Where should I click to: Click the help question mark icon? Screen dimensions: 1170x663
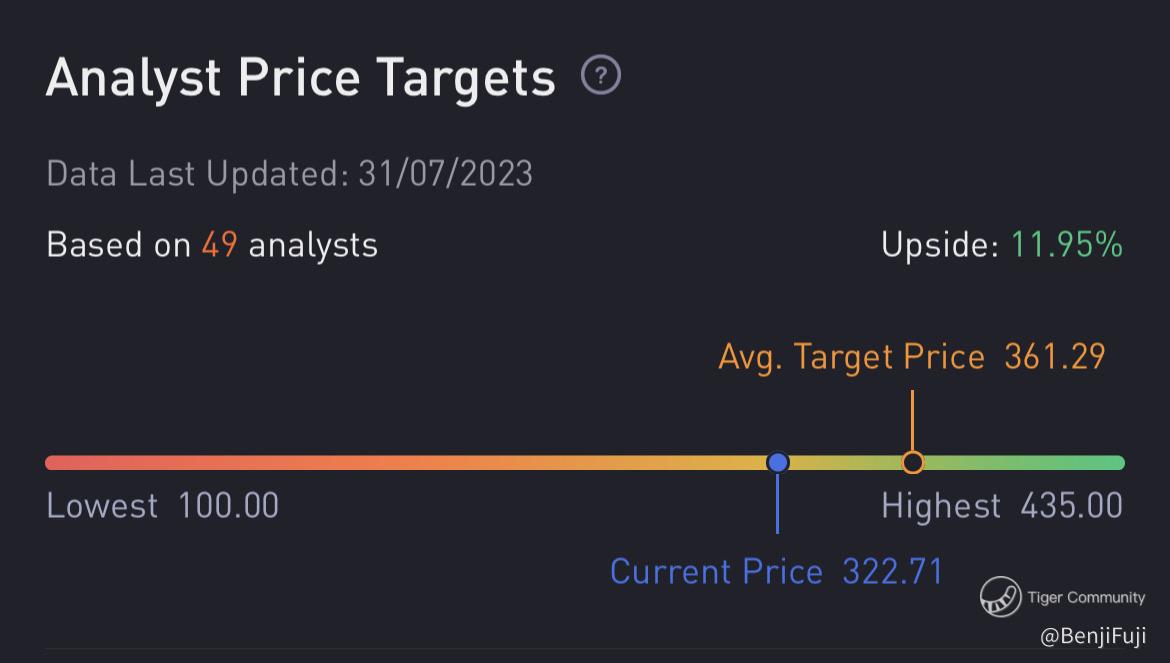[x=601, y=76]
